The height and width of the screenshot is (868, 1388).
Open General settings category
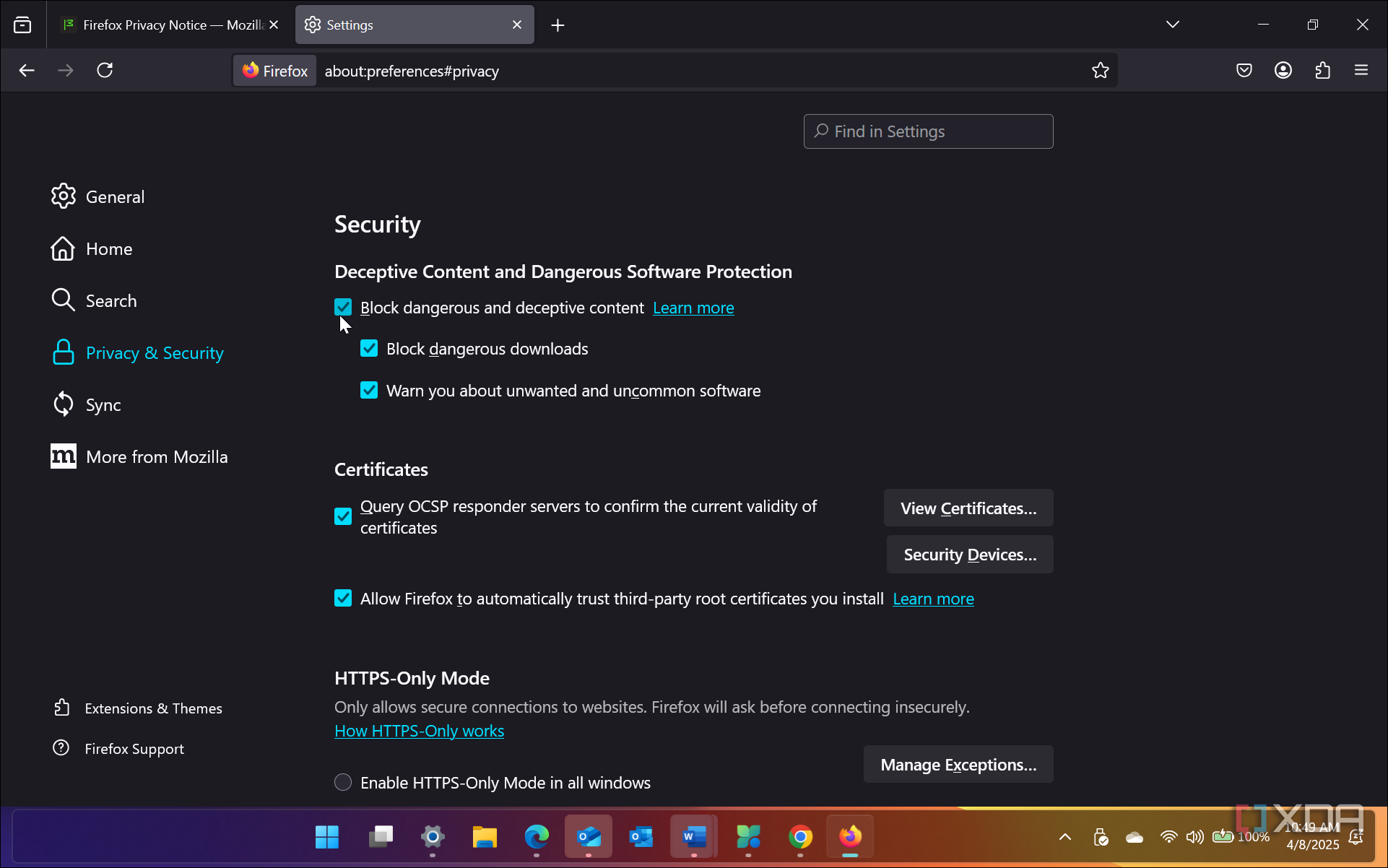pos(97,196)
